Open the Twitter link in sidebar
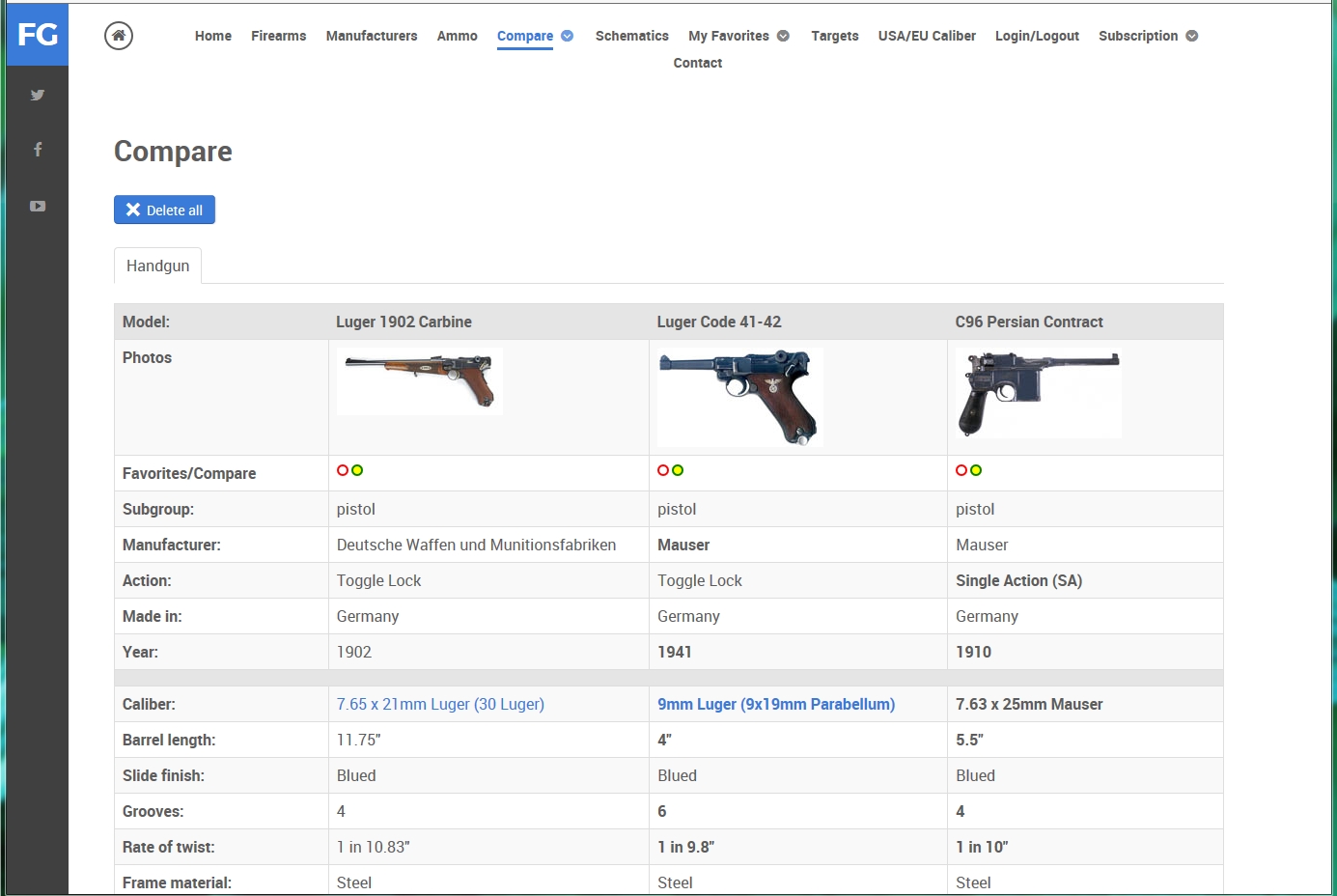The width and height of the screenshot is (1337, 896). 38,95
